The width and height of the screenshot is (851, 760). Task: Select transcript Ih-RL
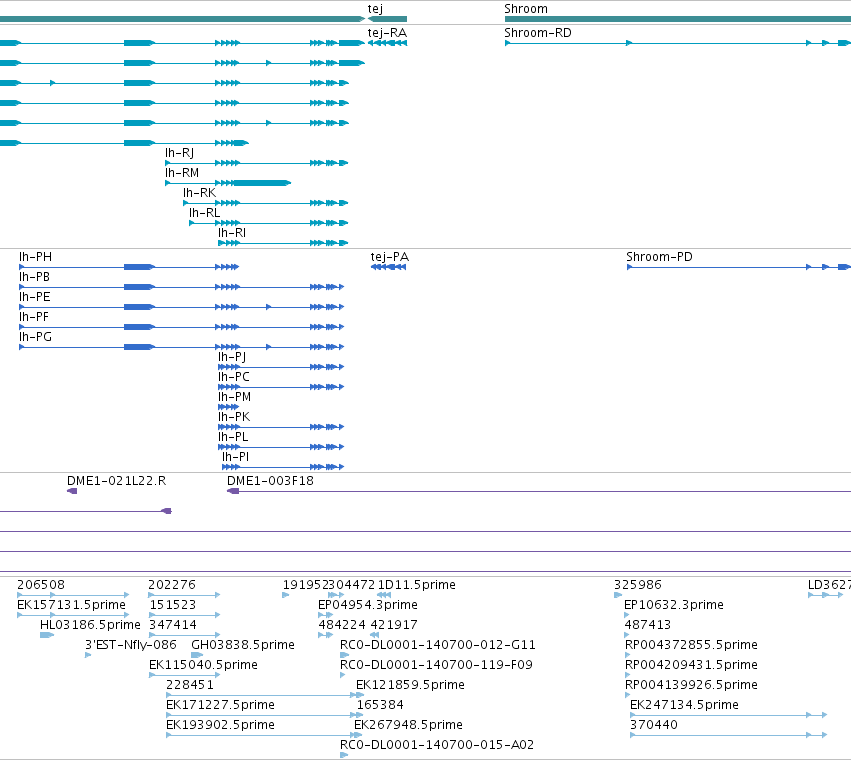tap(205, 213)
